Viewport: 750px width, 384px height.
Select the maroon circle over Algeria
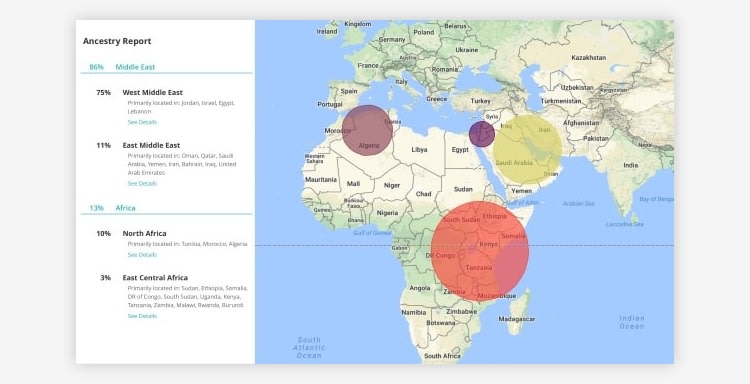click(x=367, y=130)
